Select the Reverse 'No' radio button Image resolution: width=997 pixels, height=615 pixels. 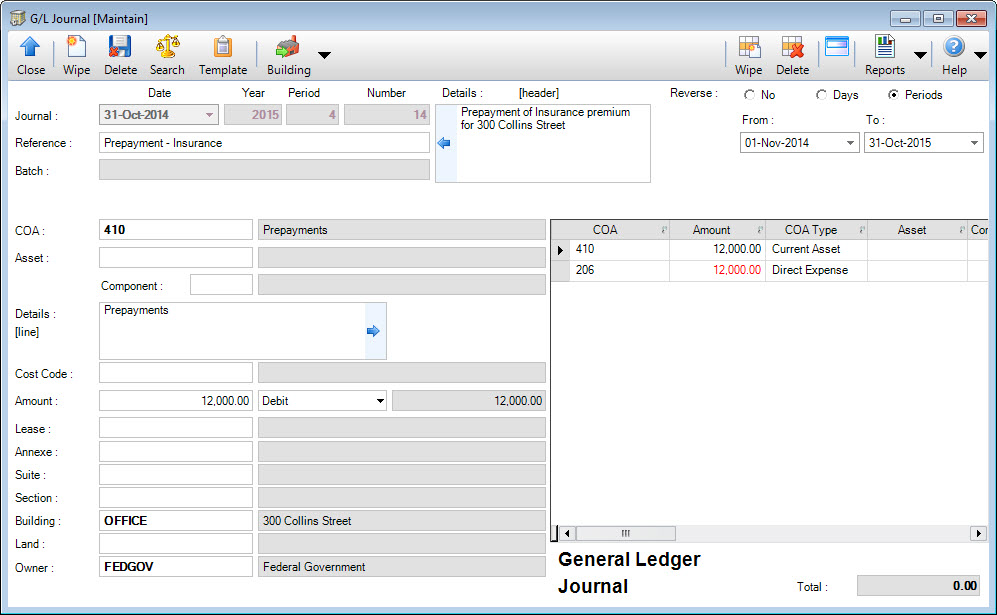748,95
